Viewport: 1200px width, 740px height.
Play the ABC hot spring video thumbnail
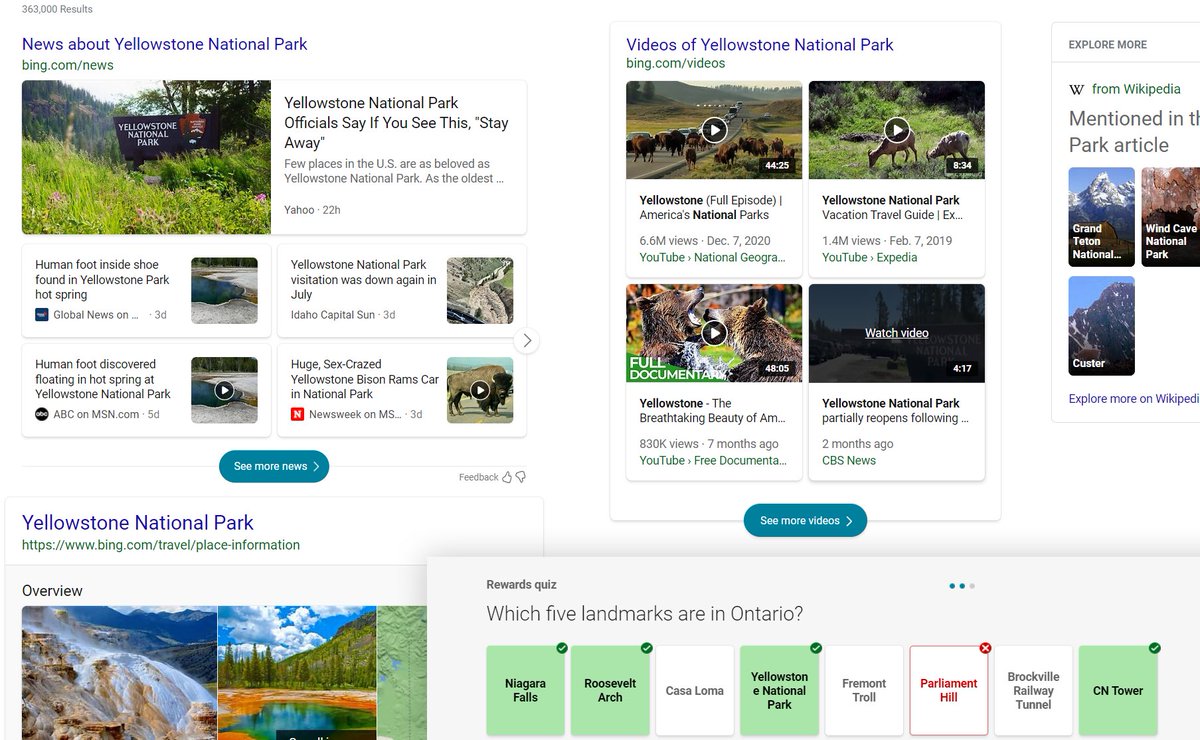224,390
